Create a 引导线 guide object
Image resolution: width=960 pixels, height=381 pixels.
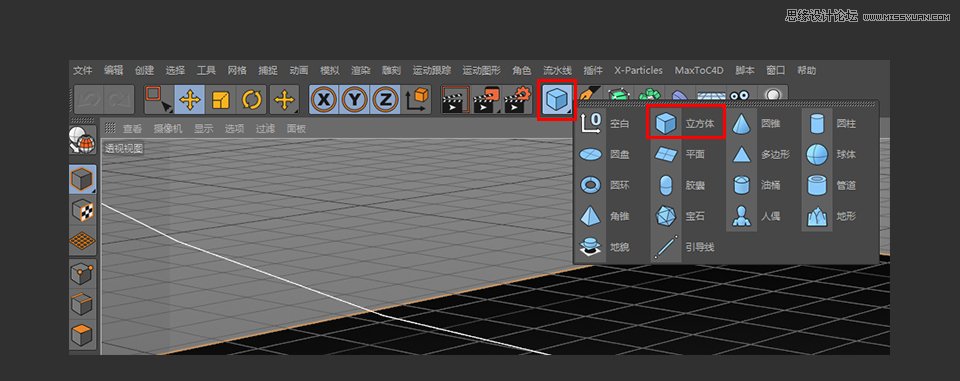pos(684,247)
